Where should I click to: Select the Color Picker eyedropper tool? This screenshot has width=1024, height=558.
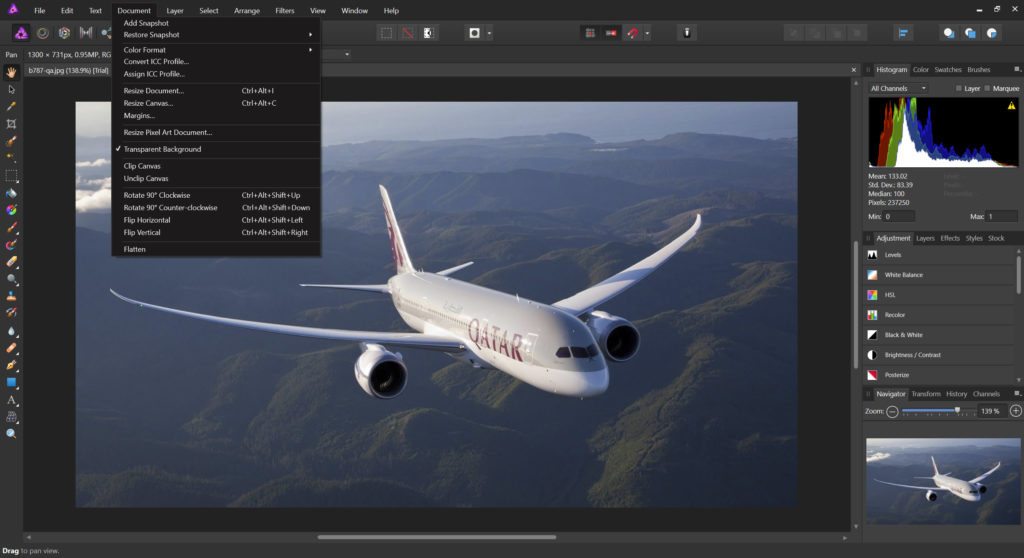point(11,107)
